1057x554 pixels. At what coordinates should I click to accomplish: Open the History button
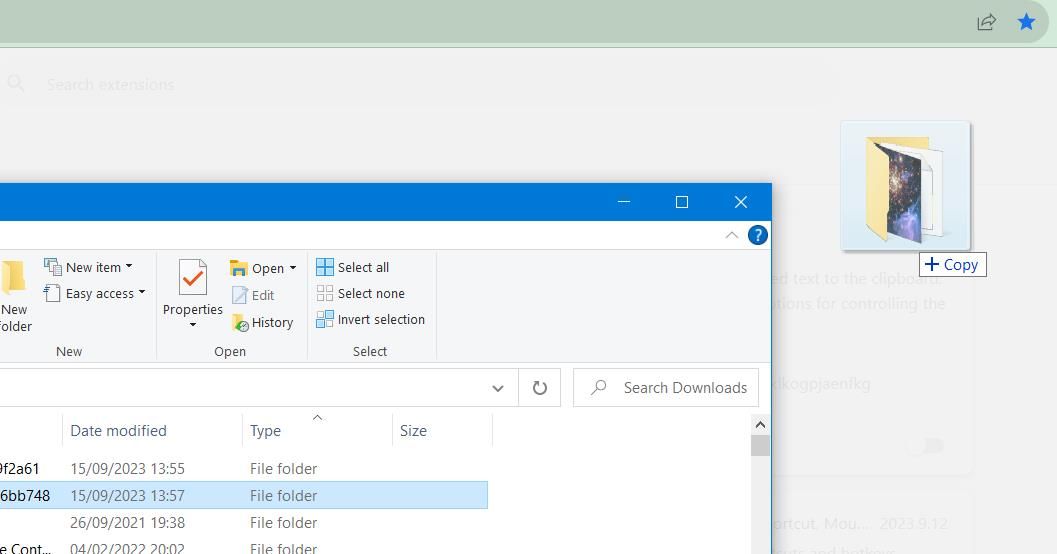pos(262,323)
